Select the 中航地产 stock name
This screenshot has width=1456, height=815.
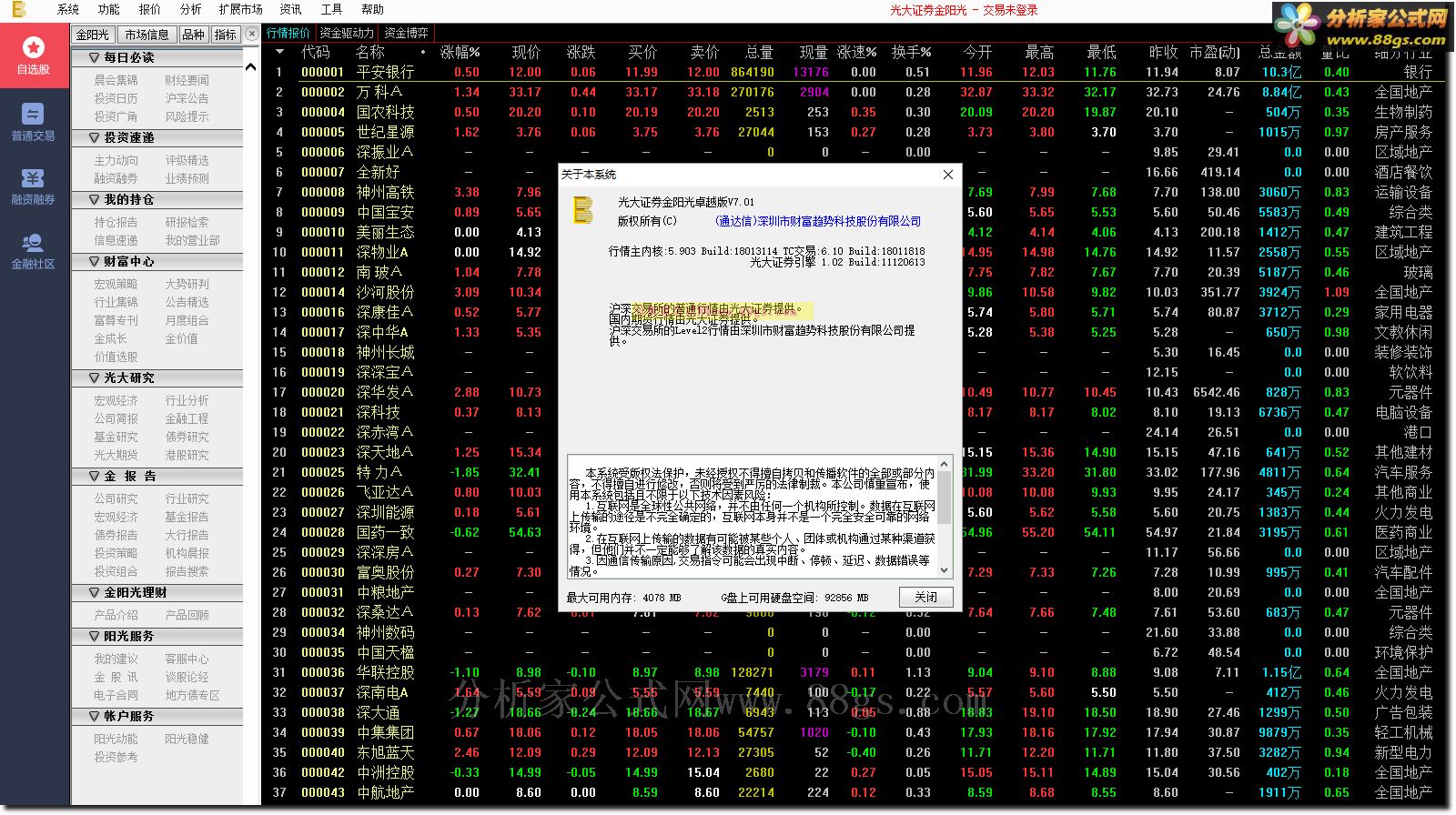pos(385,792)
